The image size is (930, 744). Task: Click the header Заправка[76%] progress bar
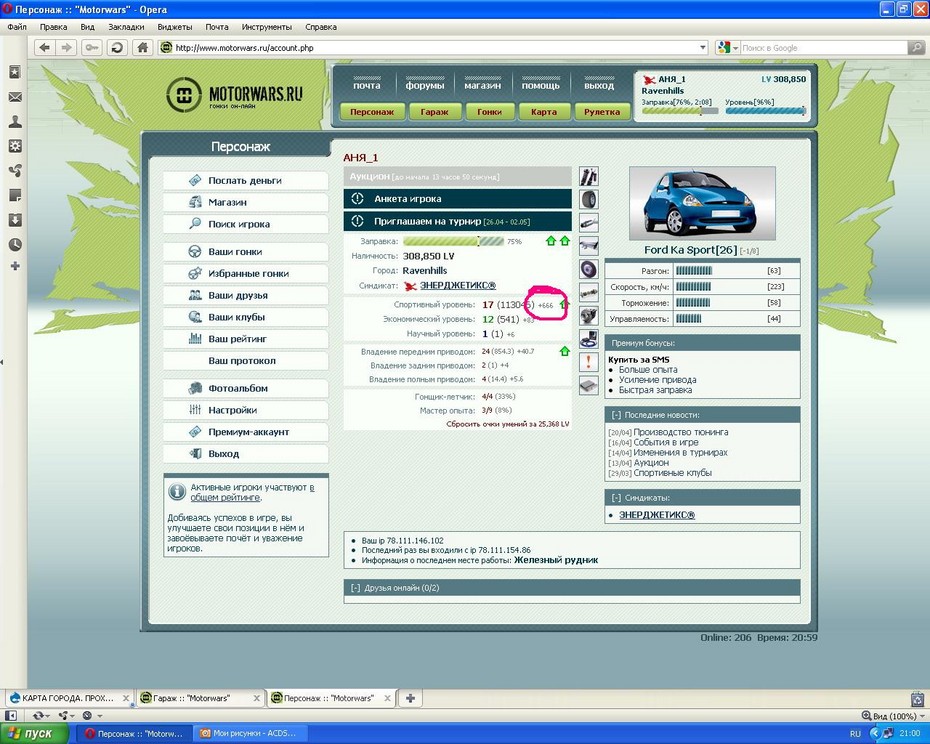coord(680,110)
